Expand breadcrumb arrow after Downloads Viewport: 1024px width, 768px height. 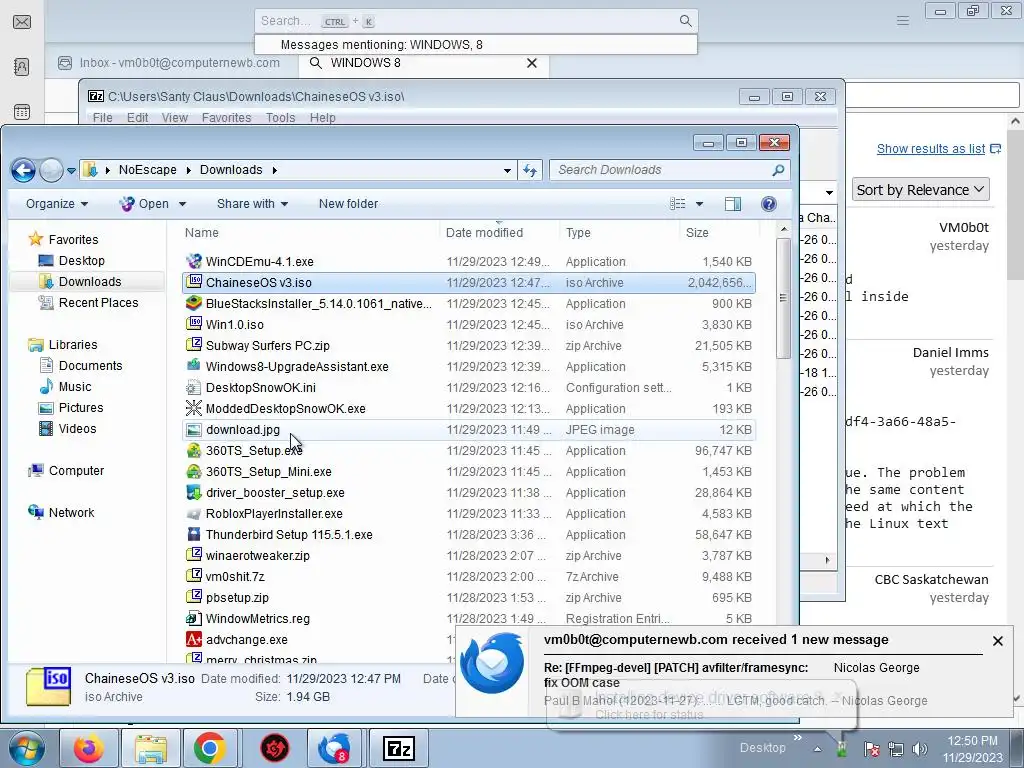(x=274, y=170)
